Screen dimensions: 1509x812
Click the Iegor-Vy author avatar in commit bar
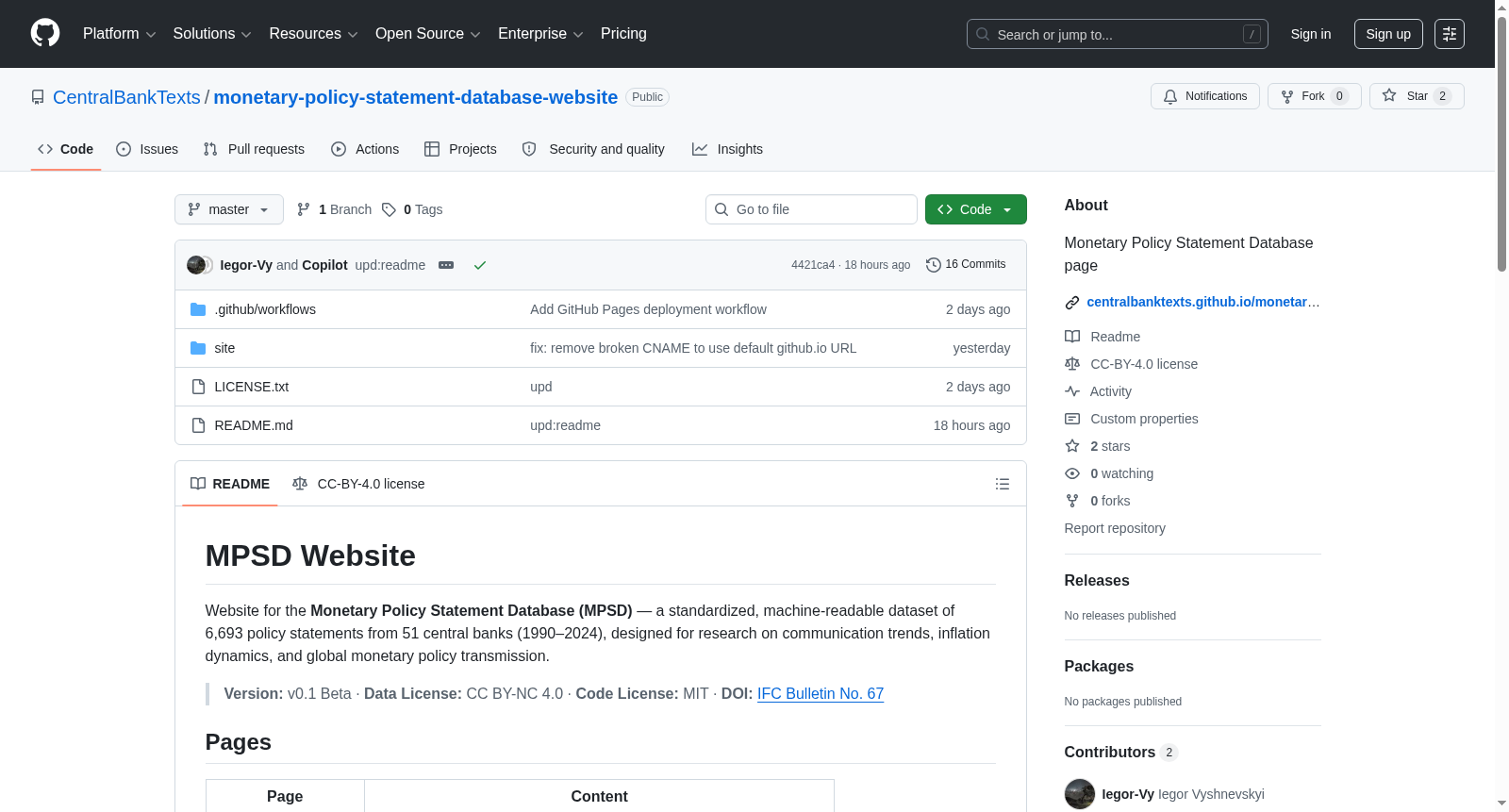tap(196, 265)
